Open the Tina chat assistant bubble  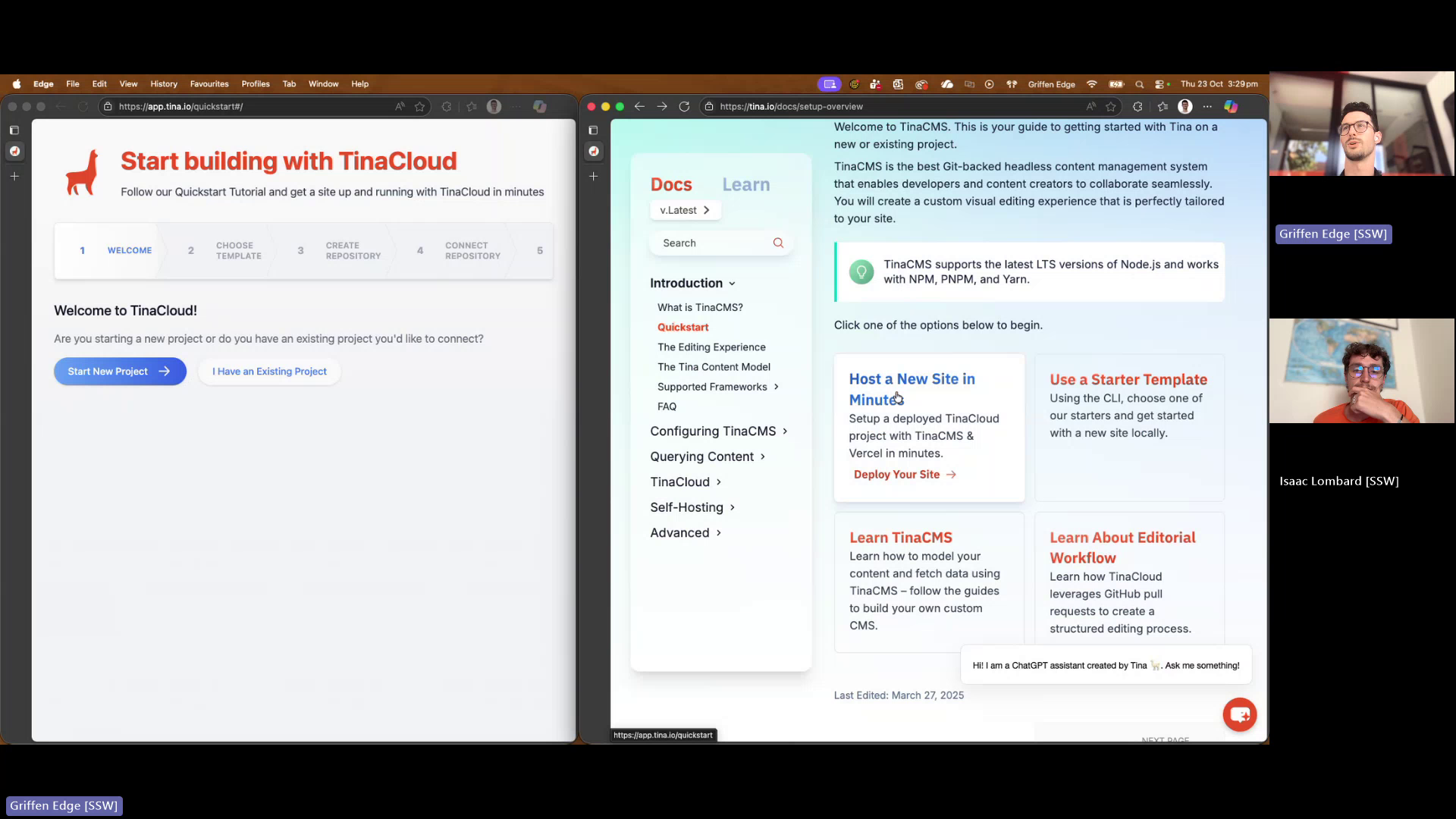1239,714
